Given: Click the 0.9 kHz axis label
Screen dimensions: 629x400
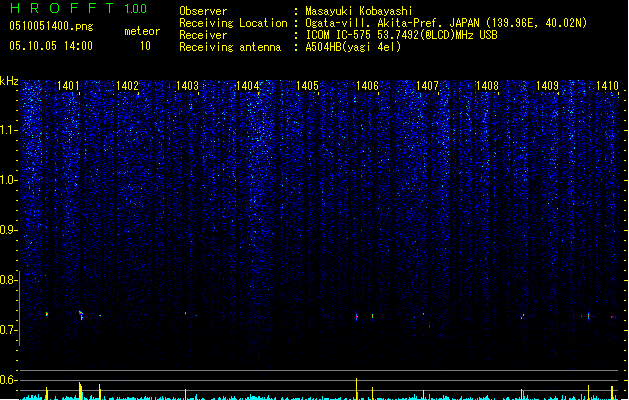Looking at the screenshot, I should [8, 230].
